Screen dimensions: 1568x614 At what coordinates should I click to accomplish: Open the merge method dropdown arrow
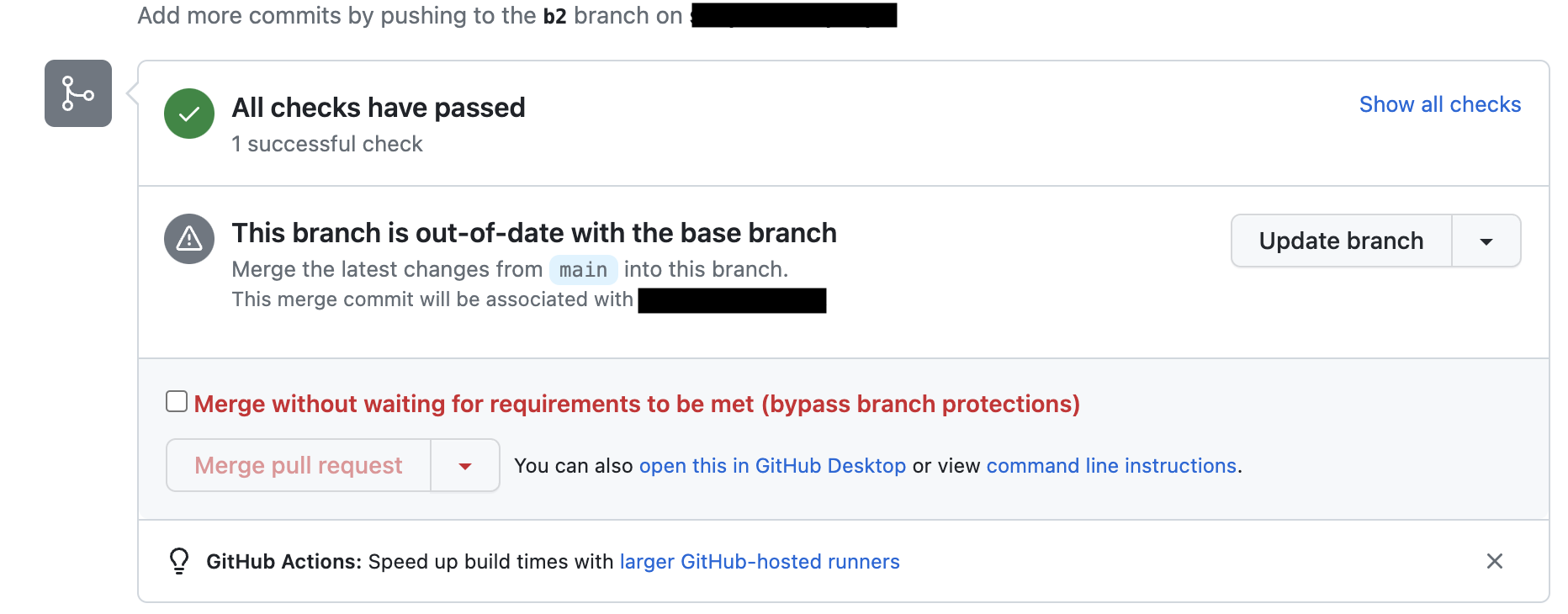[464, 465]
